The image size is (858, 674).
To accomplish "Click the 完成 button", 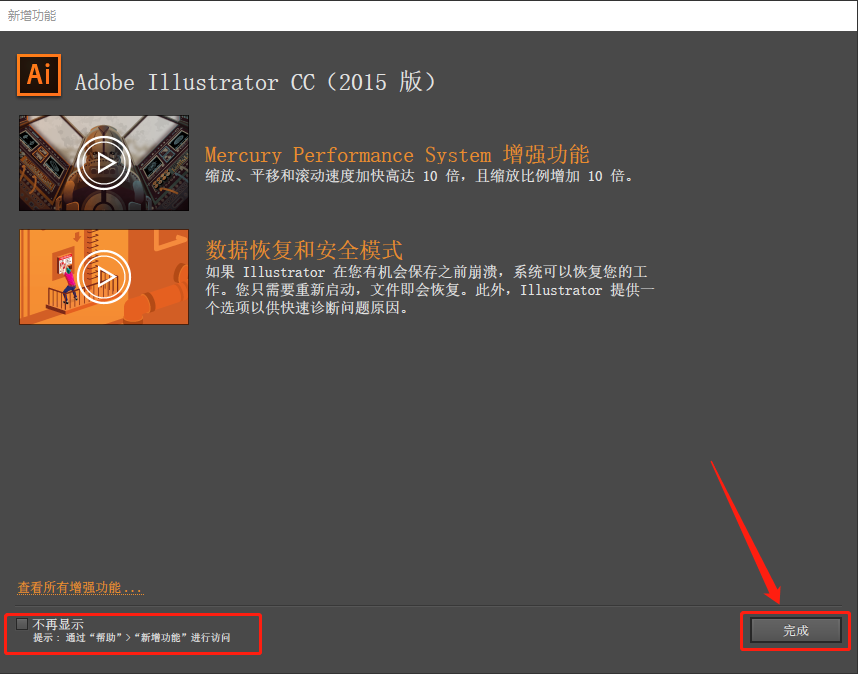I will 796,630.
